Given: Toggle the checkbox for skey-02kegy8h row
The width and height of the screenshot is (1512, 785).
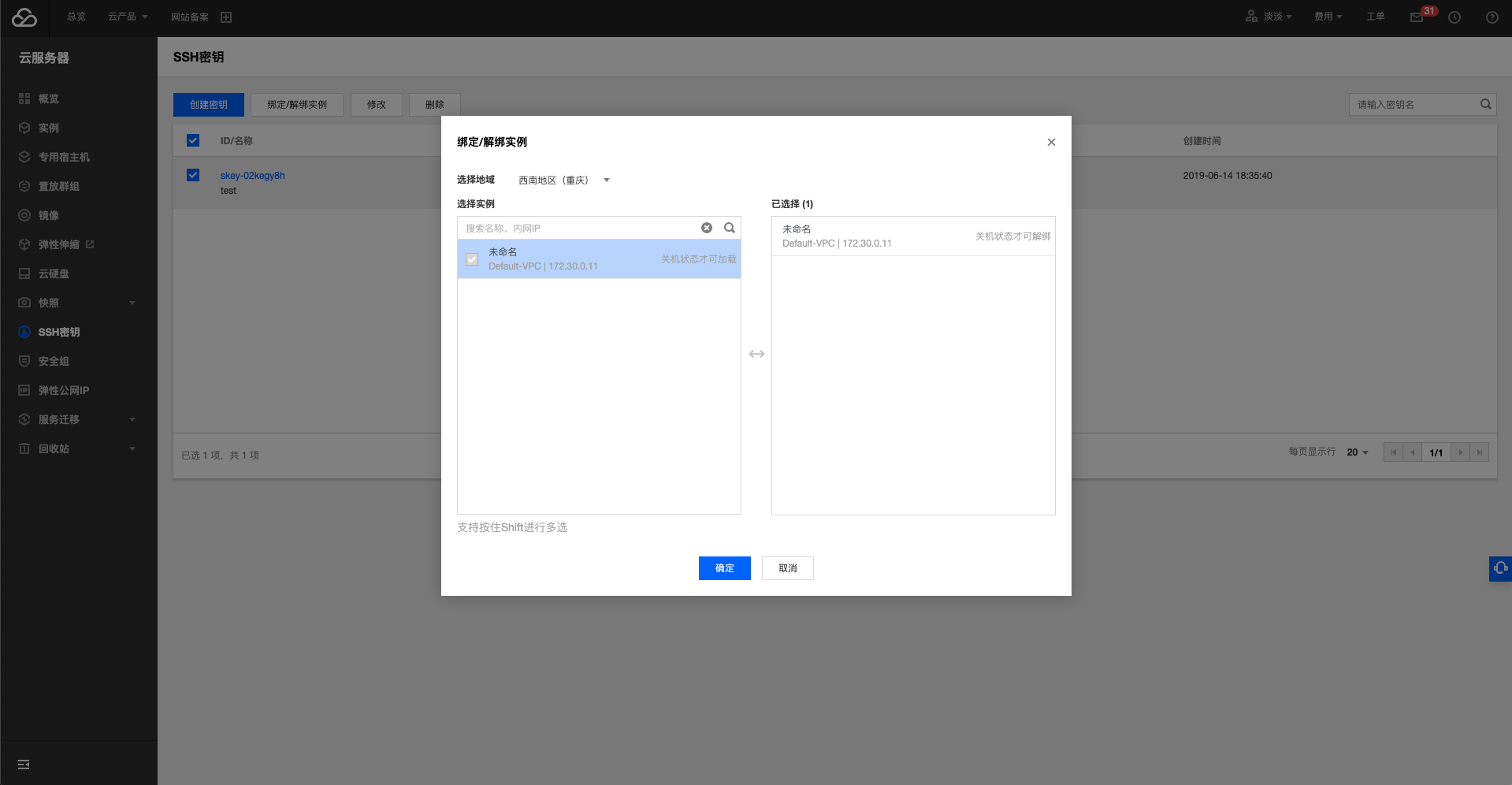Looking at the screenshot, I should (x=193, y=175).
